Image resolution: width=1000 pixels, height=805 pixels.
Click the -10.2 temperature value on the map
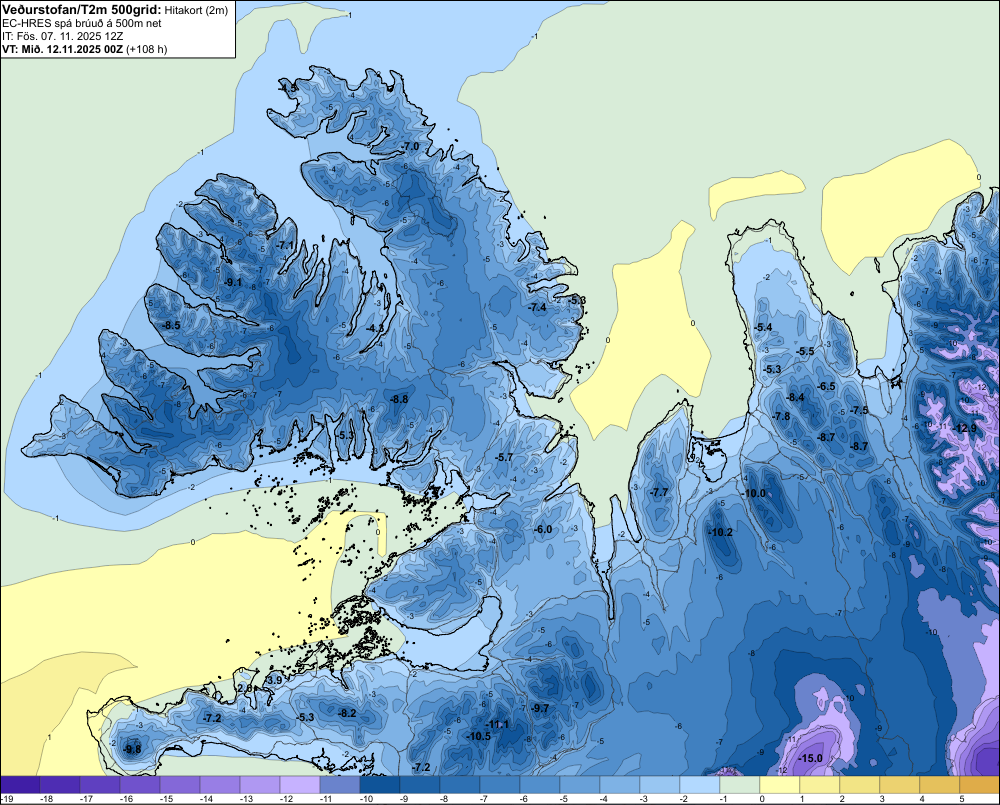tap(721, 532)
